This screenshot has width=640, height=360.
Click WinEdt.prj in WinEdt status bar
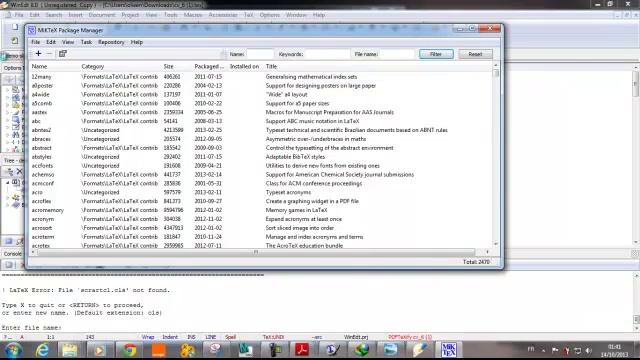point(356,337)
